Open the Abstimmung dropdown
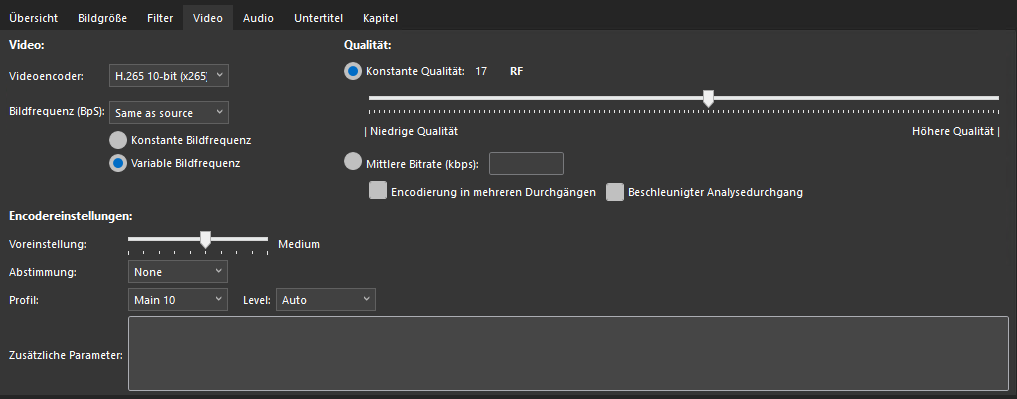The width and height of the screenshot is (1017, 399). pyautogui.click(x=178, y=271)
